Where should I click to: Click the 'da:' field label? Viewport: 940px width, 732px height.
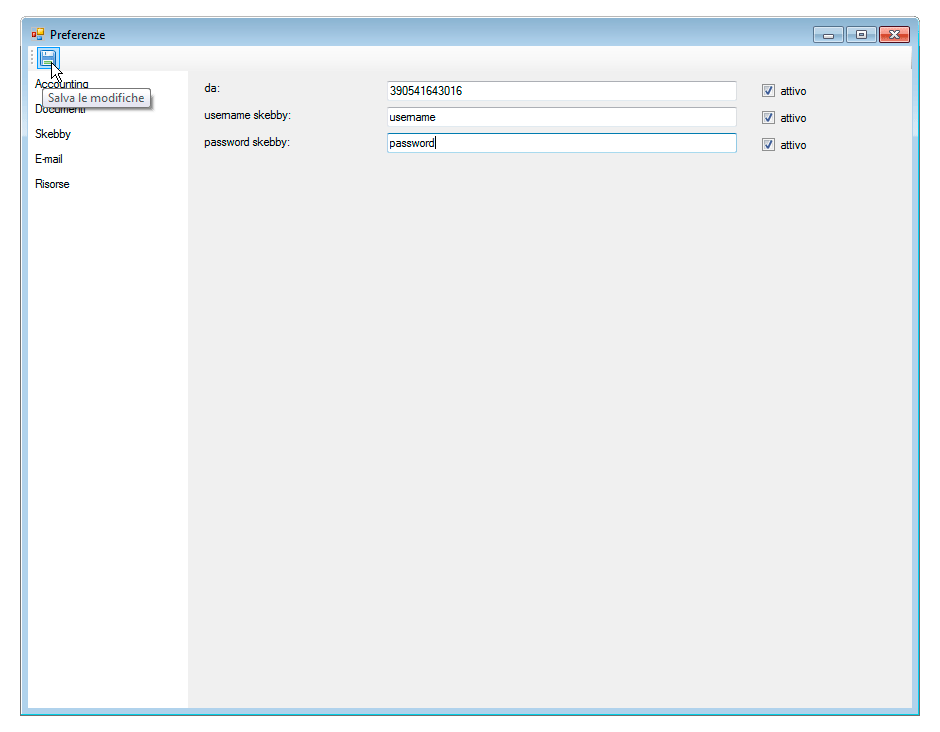coord(212,88)
